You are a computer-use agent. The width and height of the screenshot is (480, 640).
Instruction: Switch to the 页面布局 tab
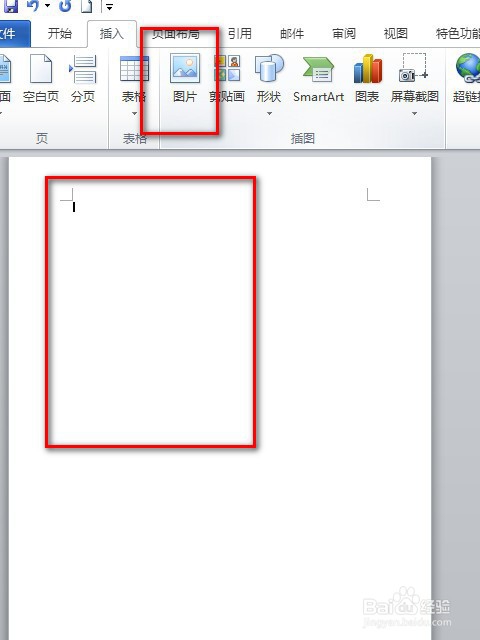[176, 33]
